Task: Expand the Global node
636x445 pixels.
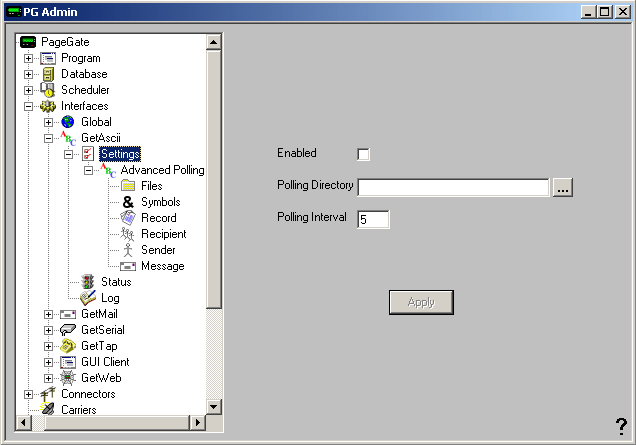Action: click(48, 122)
